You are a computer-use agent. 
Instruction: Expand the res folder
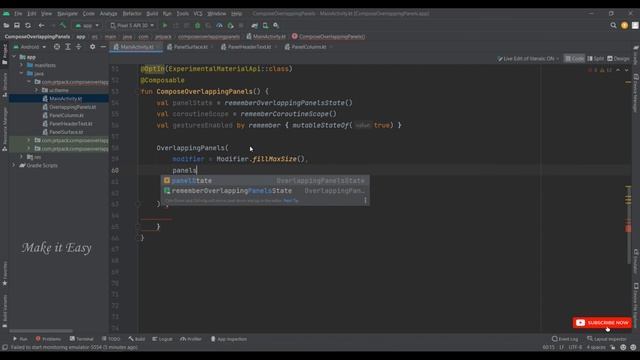22,157
